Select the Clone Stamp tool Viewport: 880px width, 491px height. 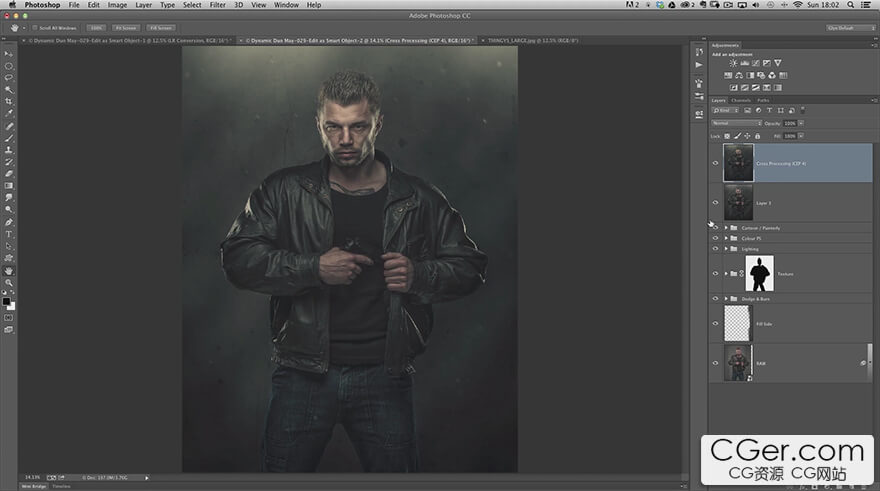click(x=8, y=150)
